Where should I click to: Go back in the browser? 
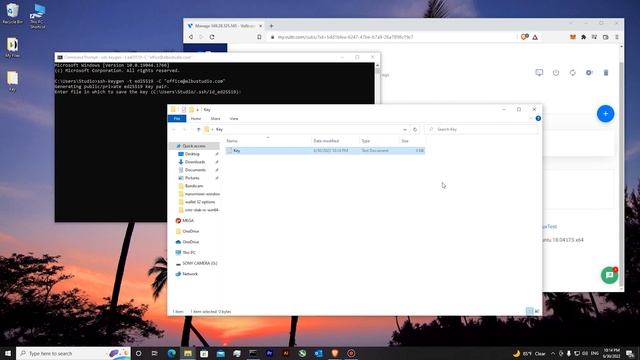(x=191, y=37)
